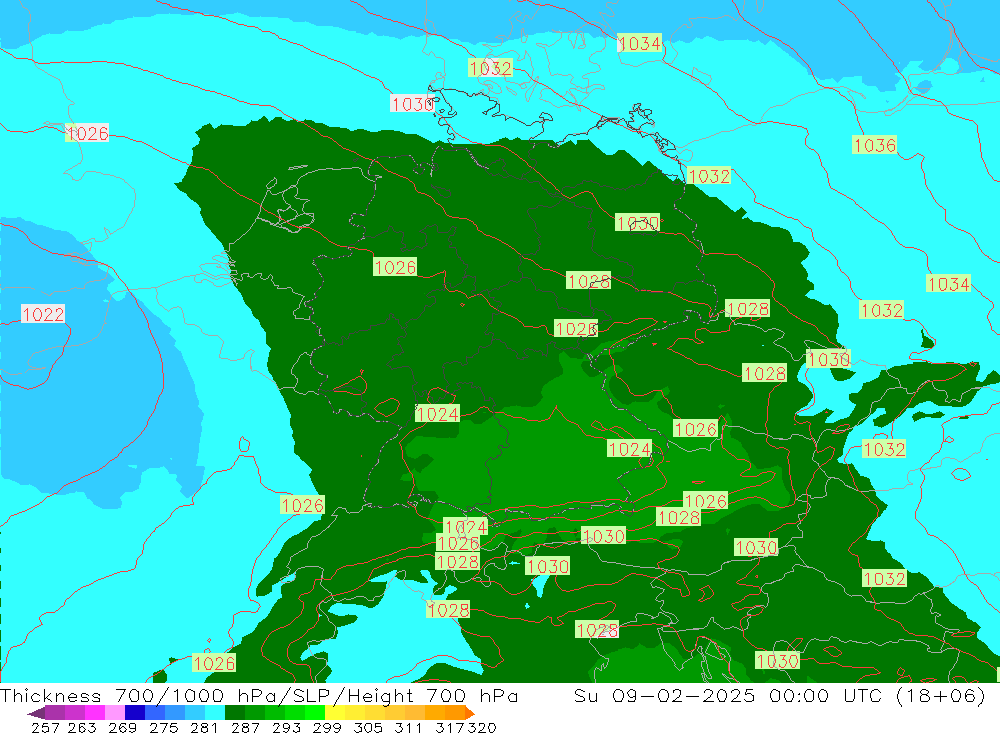Click the 293 legend value
This screenshot has height=733, width=1000.
pos(286,727)
